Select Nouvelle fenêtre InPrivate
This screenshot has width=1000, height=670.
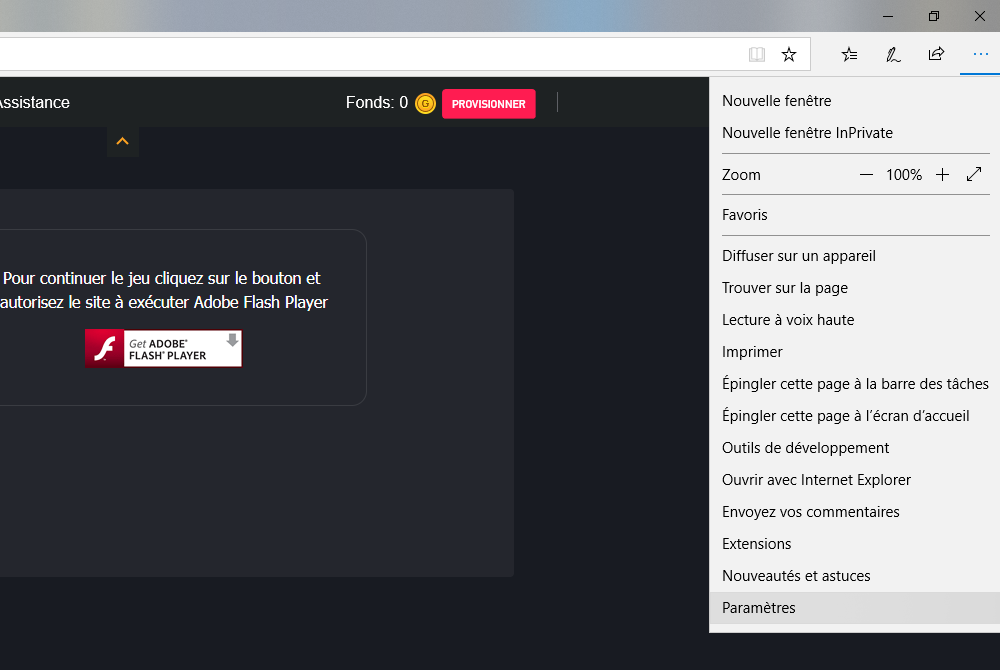coord(807,133)
